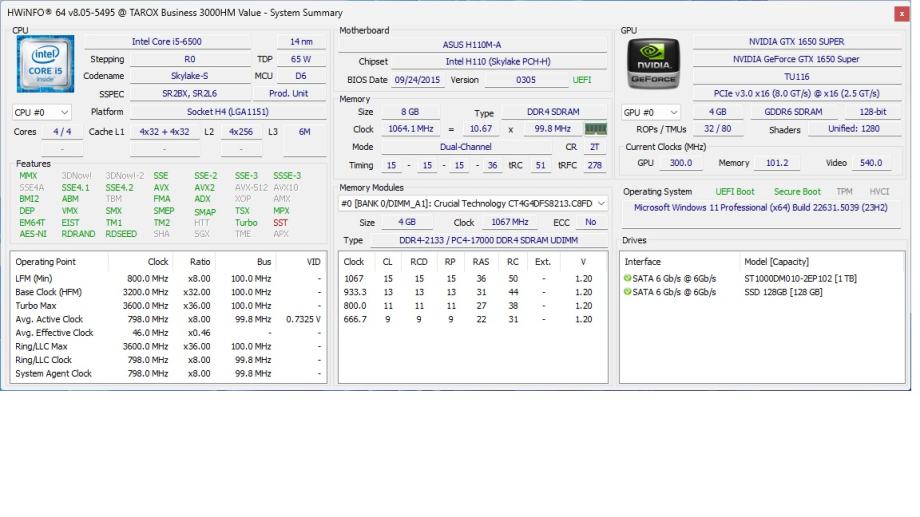This screenshot has width=920, height=517.
Task: Click the Turbo feature flag
Action: point(246,222)
